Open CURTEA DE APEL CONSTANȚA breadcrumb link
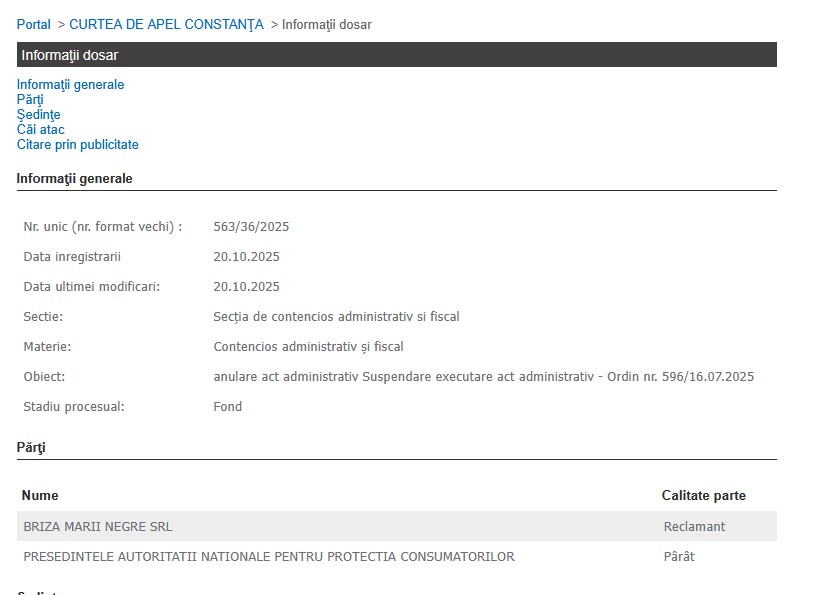The width and height of the screenshot is (837, 595). point(166,24)
